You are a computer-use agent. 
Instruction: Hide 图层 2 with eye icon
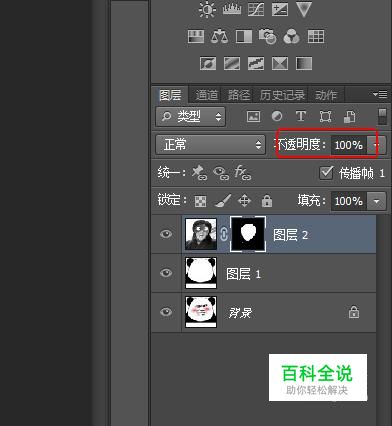tap(166, 234)
